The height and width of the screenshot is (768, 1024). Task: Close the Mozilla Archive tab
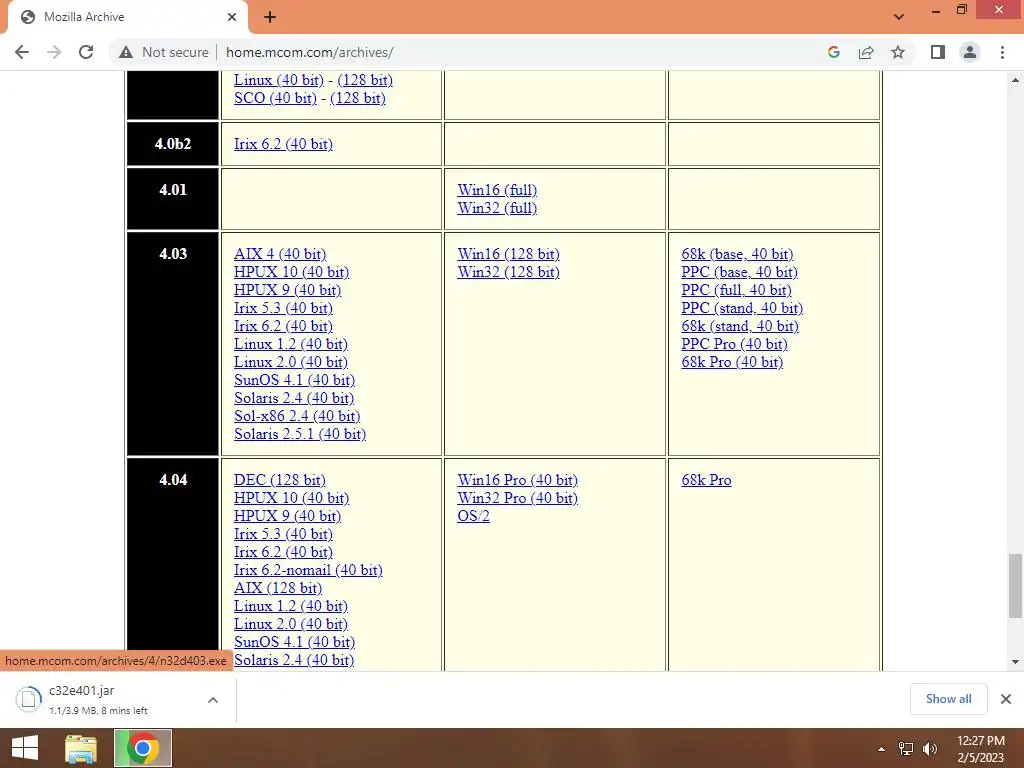pyautogui.click(x=232, y=17)
